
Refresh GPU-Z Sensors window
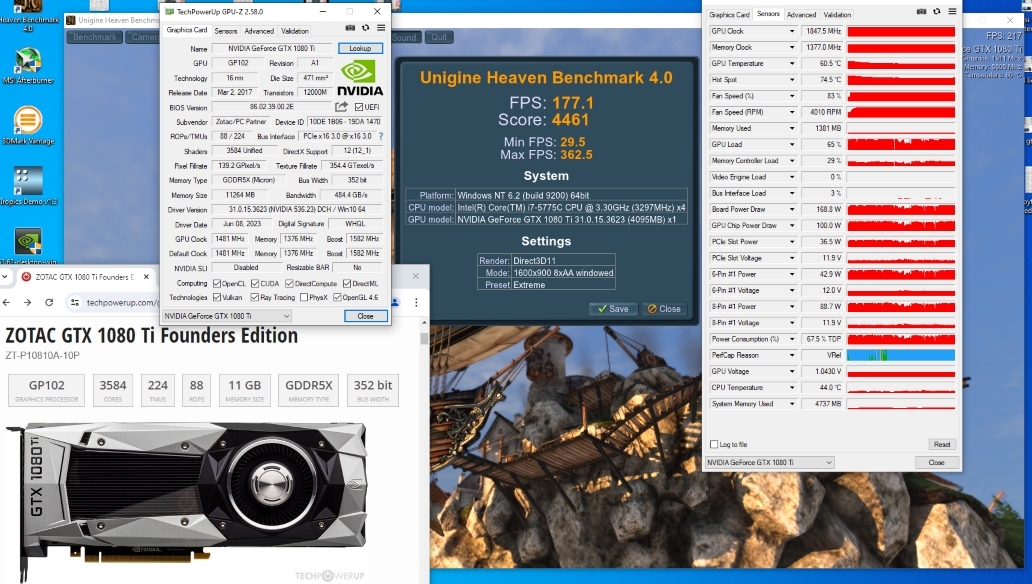pyautogui.click(x=937, y=11)
